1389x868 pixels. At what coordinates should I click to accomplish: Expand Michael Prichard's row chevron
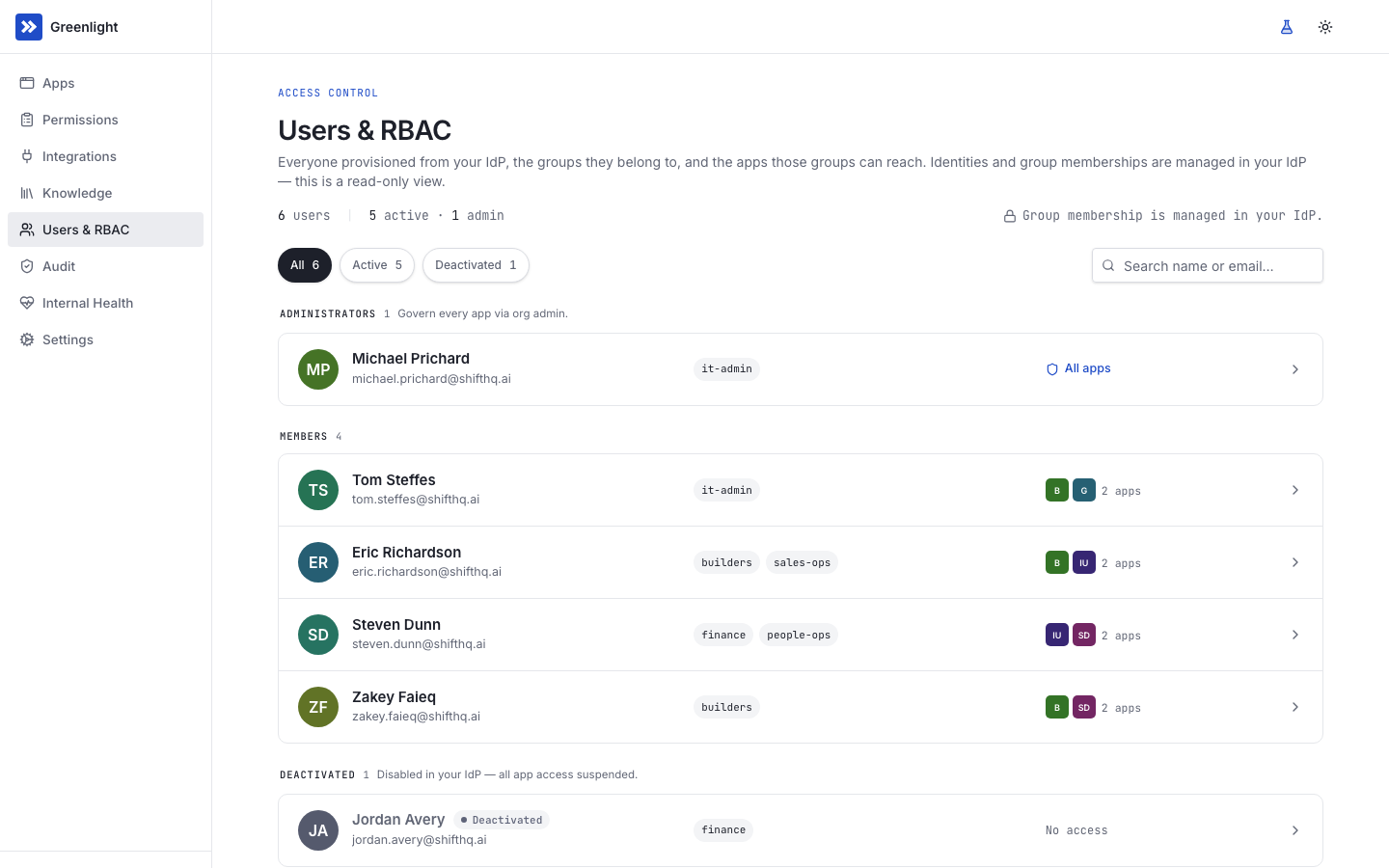pos(1295,369)
